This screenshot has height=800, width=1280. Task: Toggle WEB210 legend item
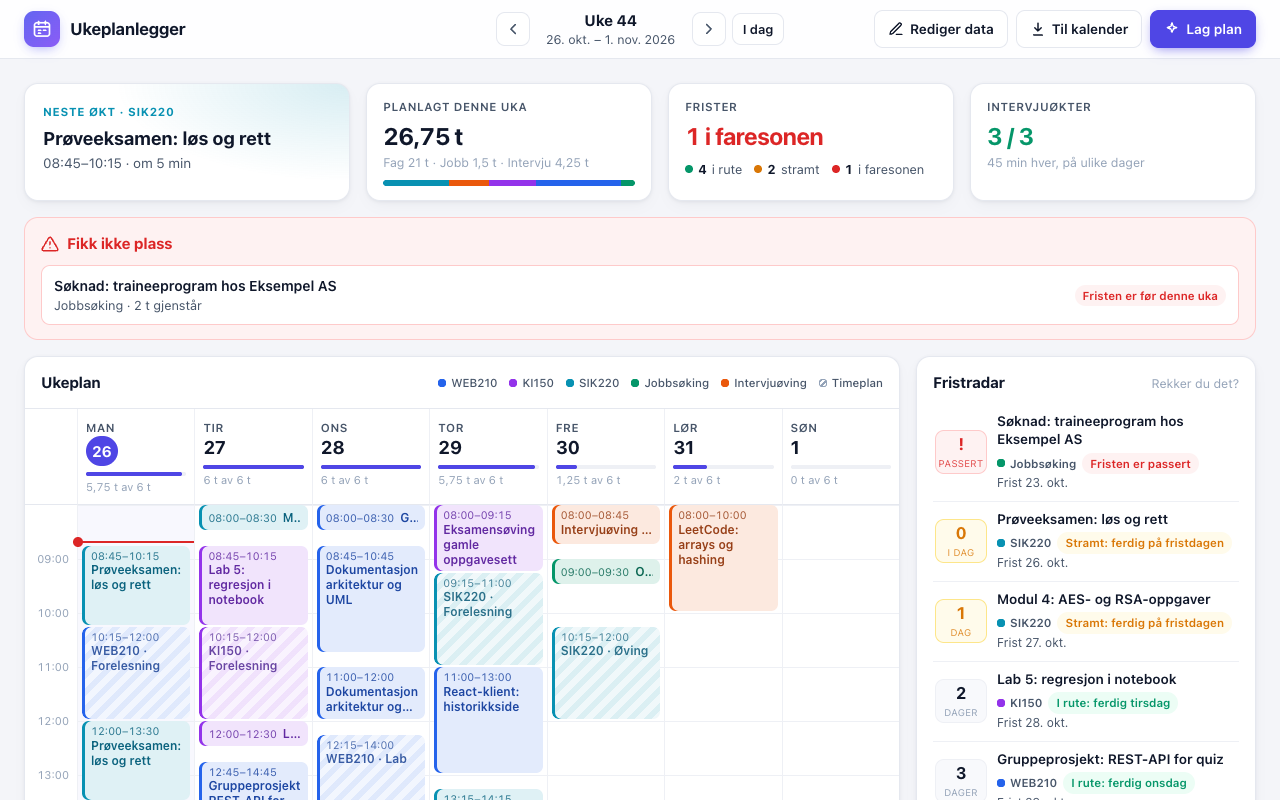467,383
